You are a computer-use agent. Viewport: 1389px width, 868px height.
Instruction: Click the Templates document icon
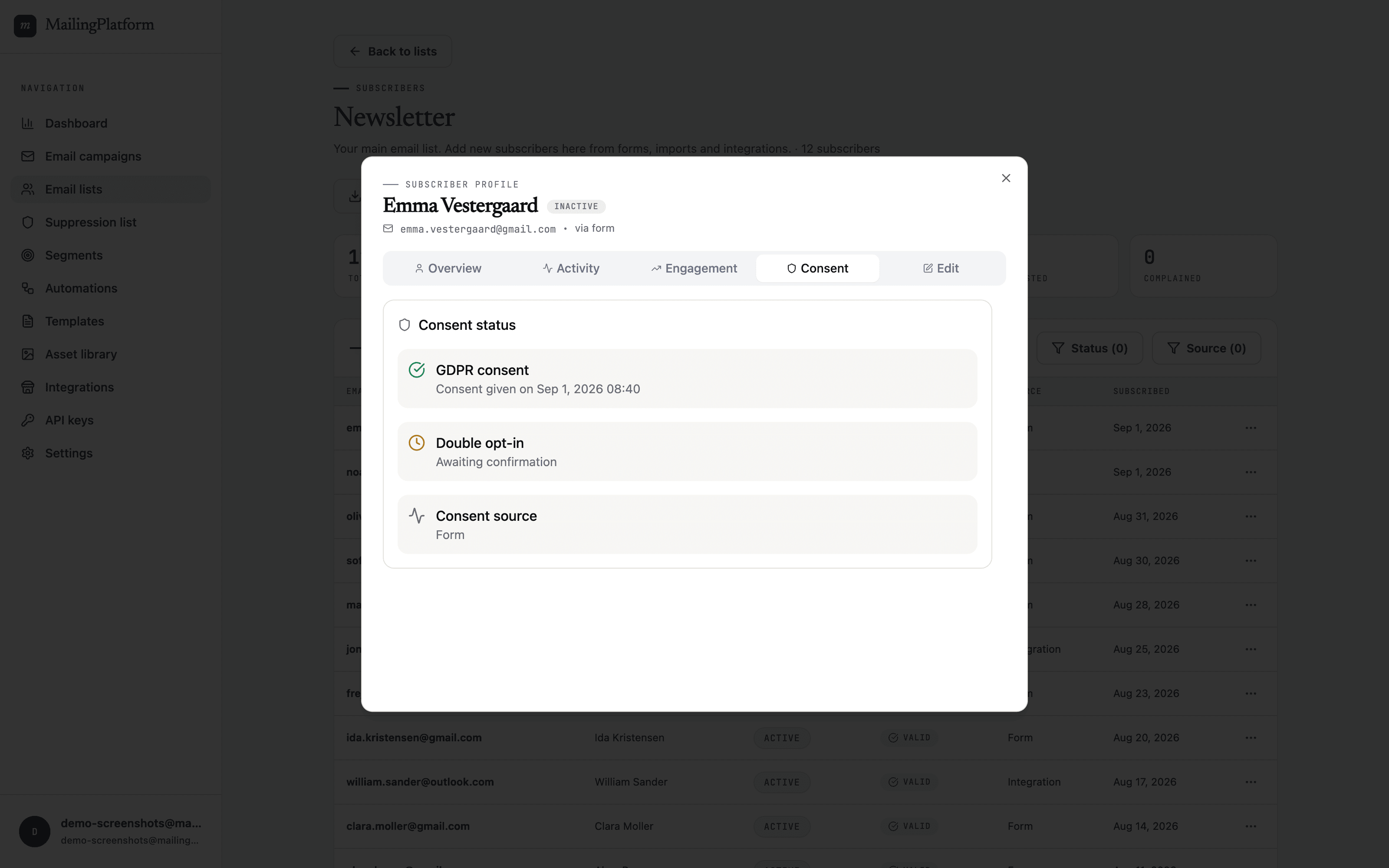point(27,322)
